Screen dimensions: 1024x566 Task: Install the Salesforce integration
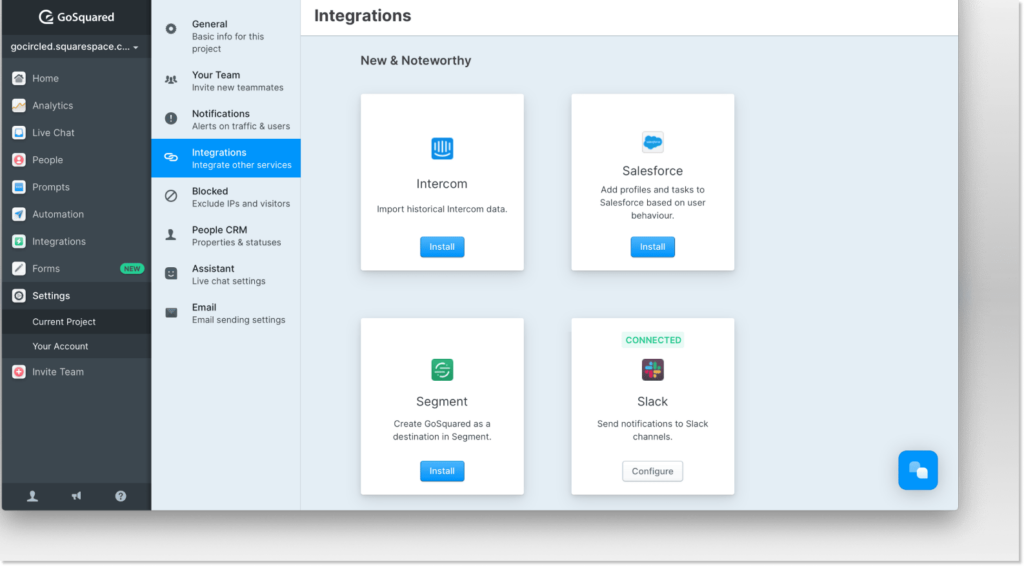pos(652,247)
